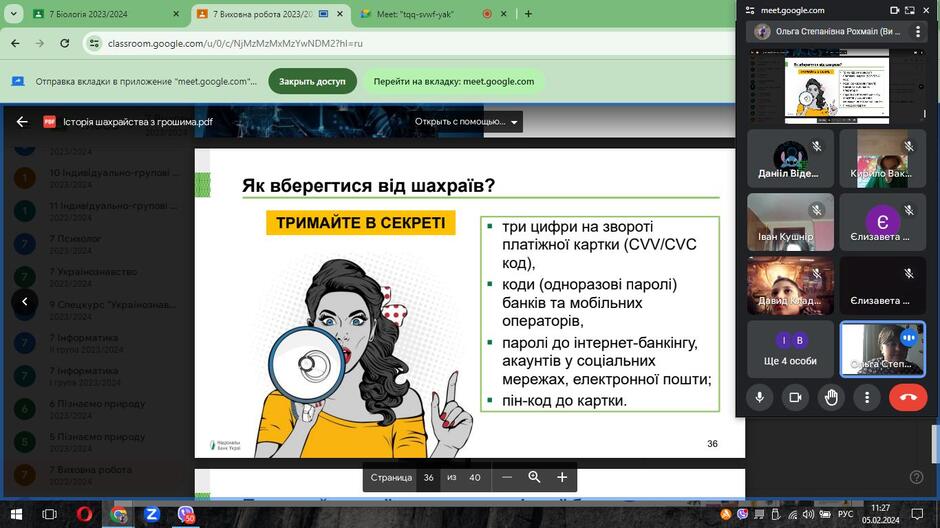Close the Meet tqq-svwf-yak tab
The image size is (940, 528).
[504, 14]
